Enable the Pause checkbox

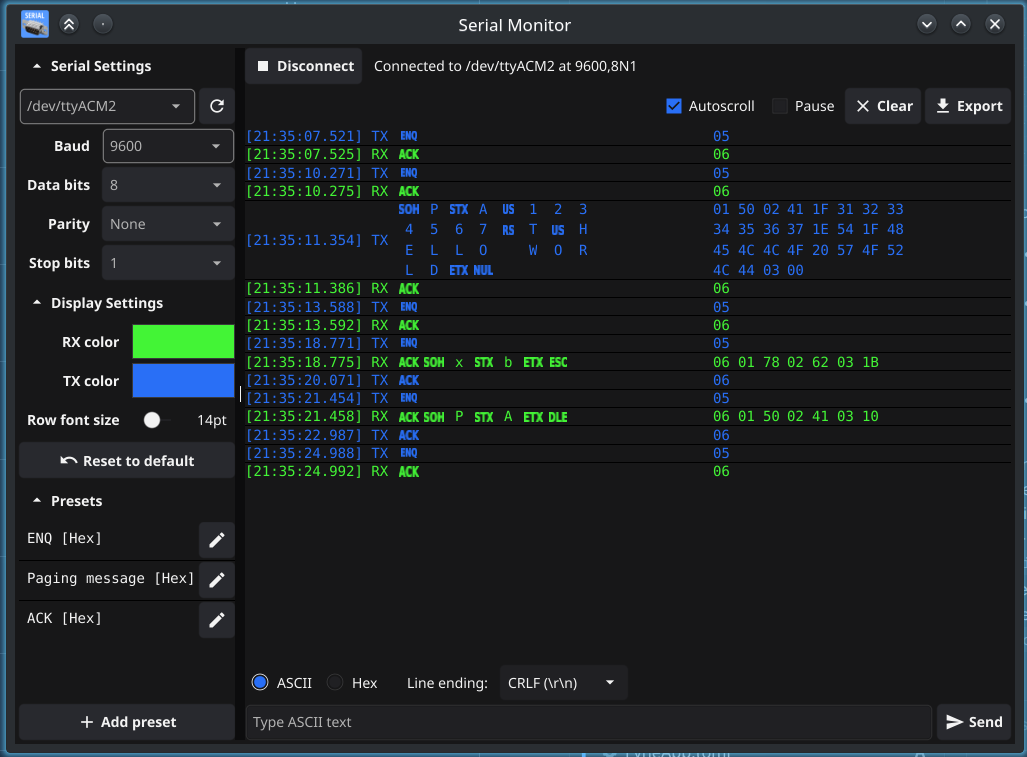(779, 106)
